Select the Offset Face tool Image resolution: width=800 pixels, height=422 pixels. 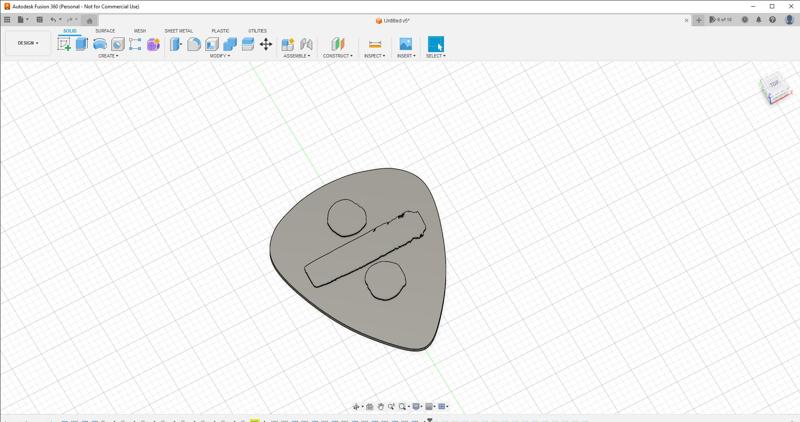pos(247,44)
